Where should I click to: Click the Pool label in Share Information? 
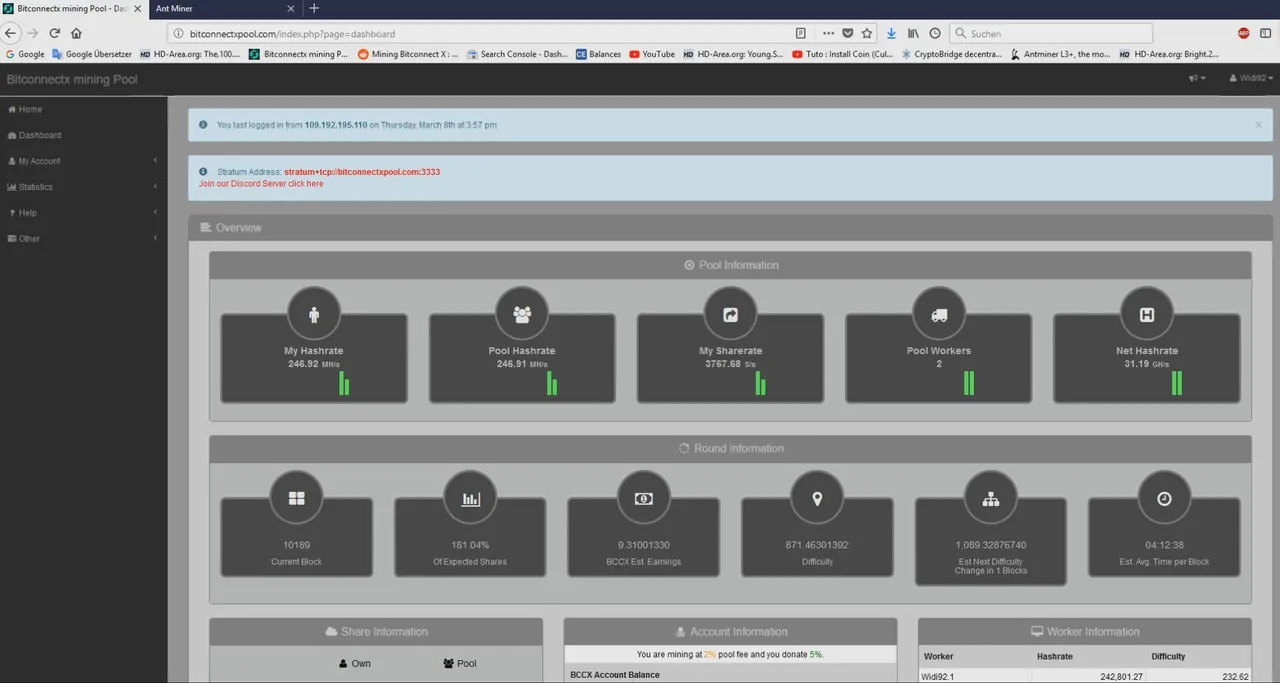(460, 663)
